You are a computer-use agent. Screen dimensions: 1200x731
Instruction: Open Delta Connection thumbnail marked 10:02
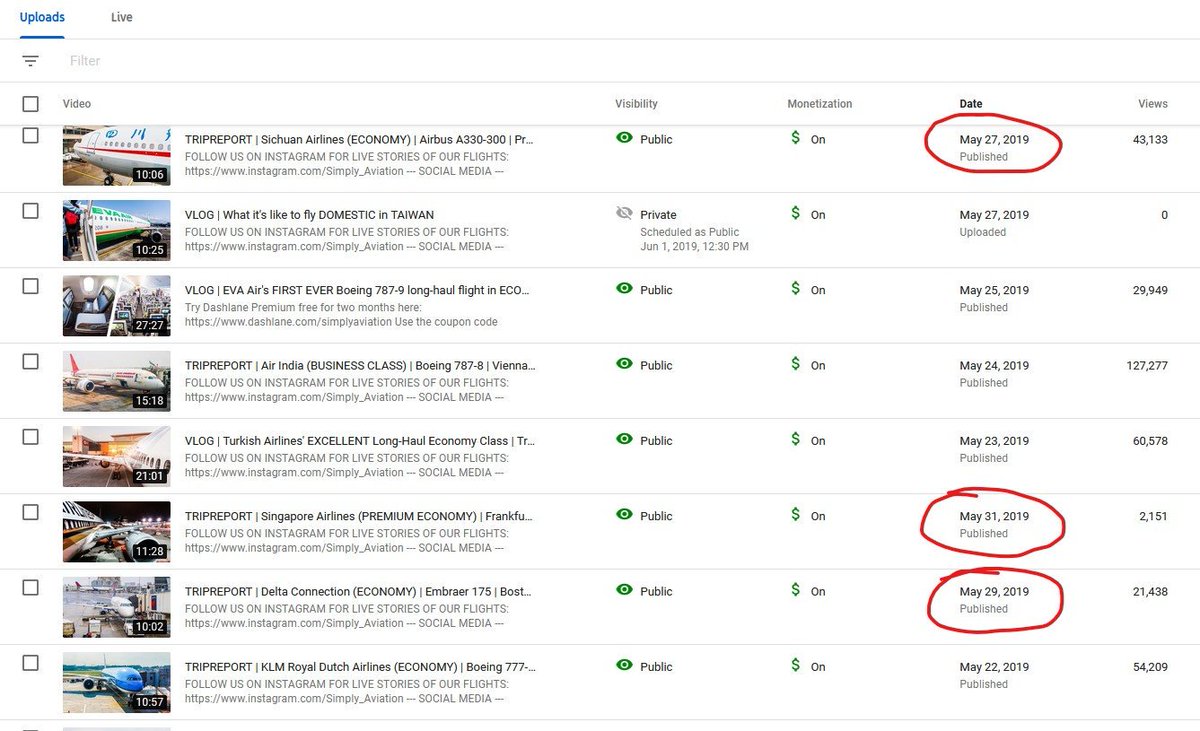(116, 607)
